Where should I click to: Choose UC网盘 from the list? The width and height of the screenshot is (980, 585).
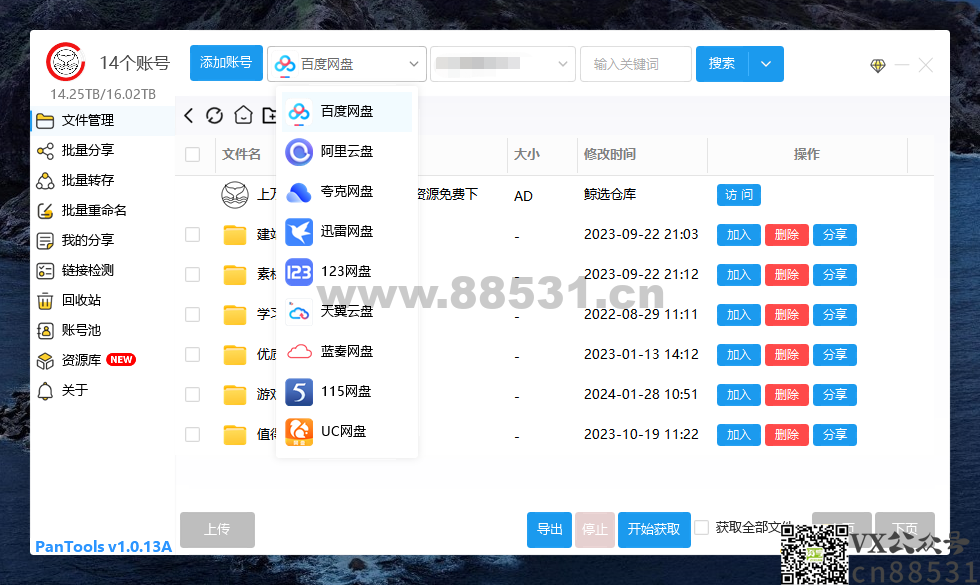(347, 432)
